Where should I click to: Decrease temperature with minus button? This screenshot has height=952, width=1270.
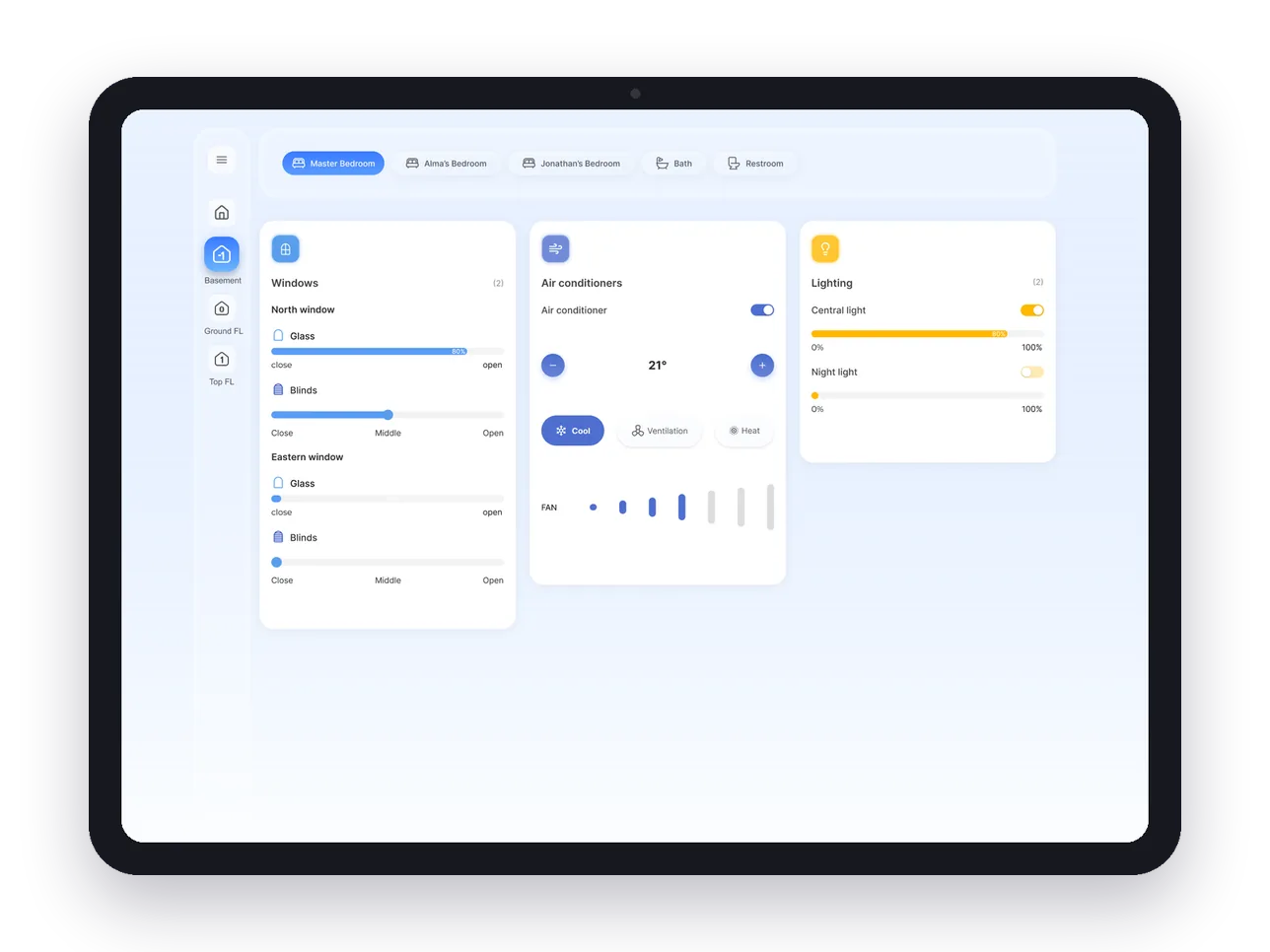pyautogui.click(x=553, y=366)
